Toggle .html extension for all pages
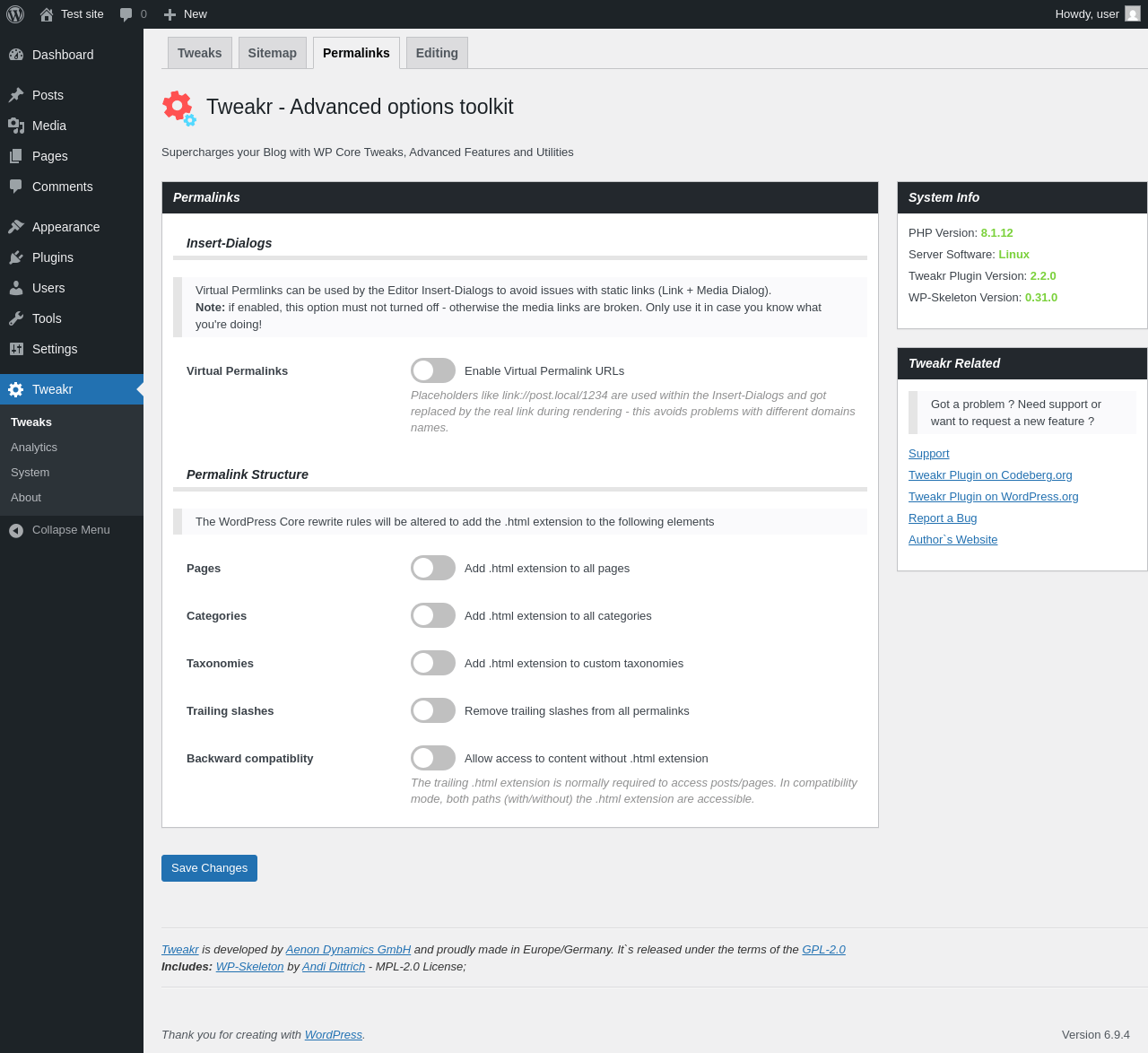 pos(433,568)
